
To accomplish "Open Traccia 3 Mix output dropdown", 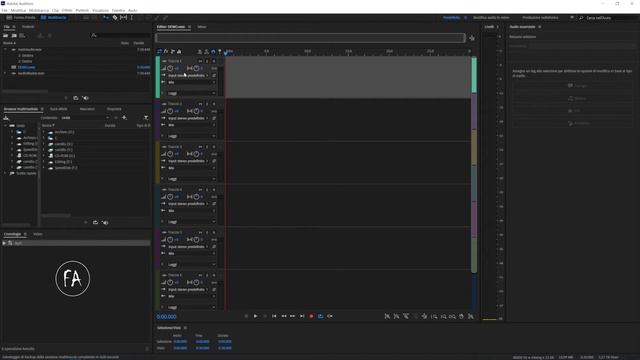I will [x=191, y=168].
